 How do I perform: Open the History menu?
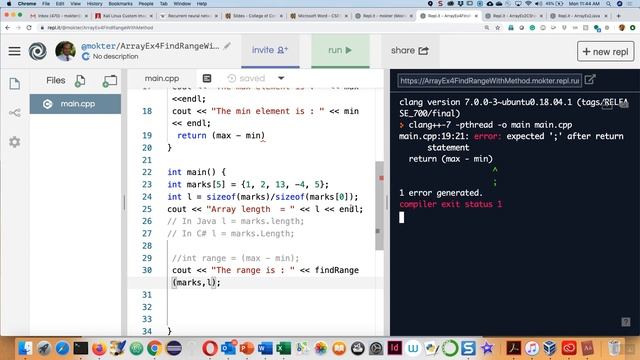pos(94,4)
